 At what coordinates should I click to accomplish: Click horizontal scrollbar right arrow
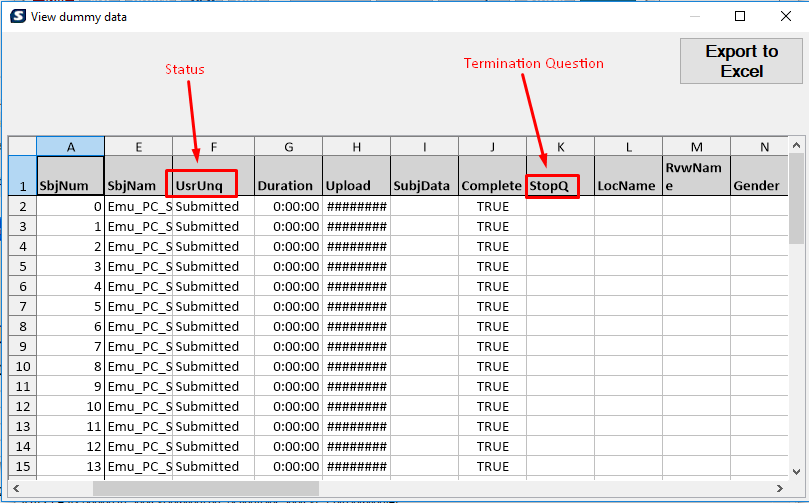pos(780,488)
